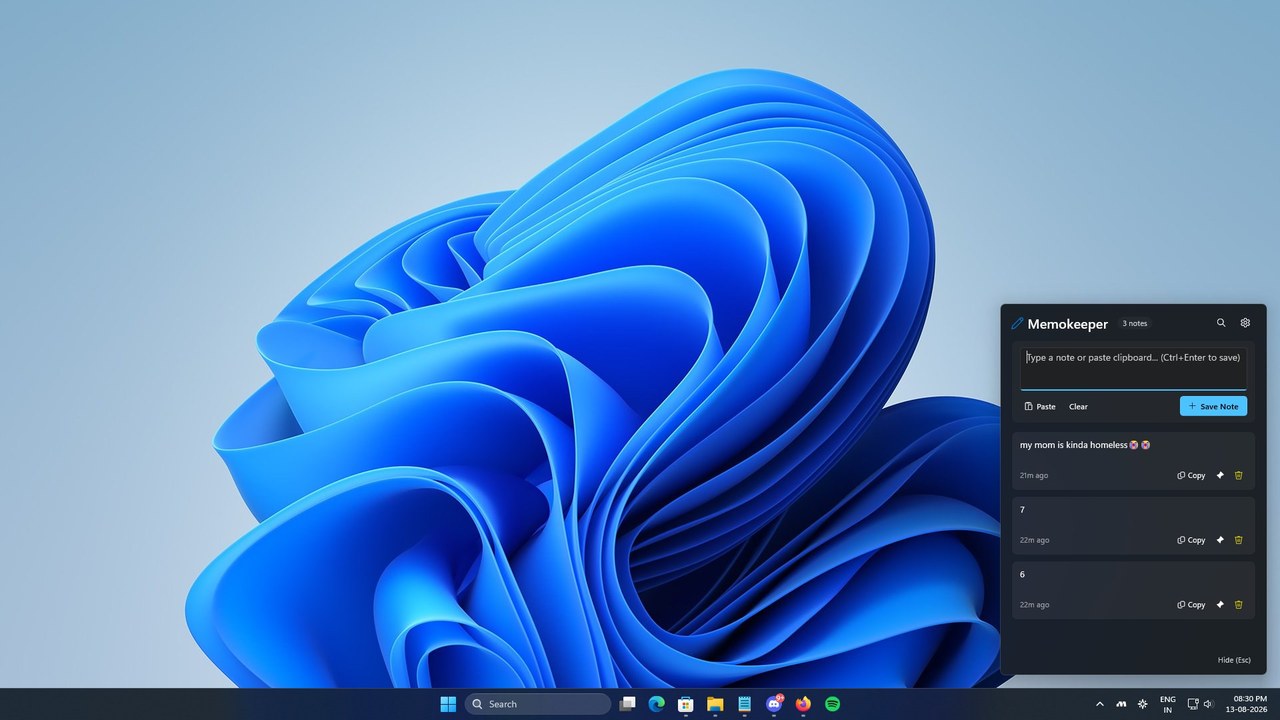Screen dimensions: 1280x720
Task: Hide the panel via Hide (Esc)
Action: (x=1234, y=660)
